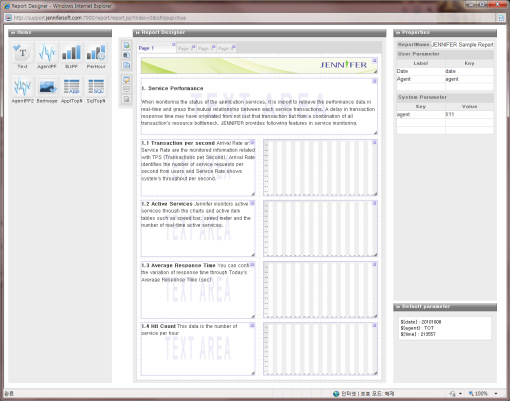This screenshot has width=510, height=401.
Task: Select the BizPF bar chart item
Action: click(71, 52)
